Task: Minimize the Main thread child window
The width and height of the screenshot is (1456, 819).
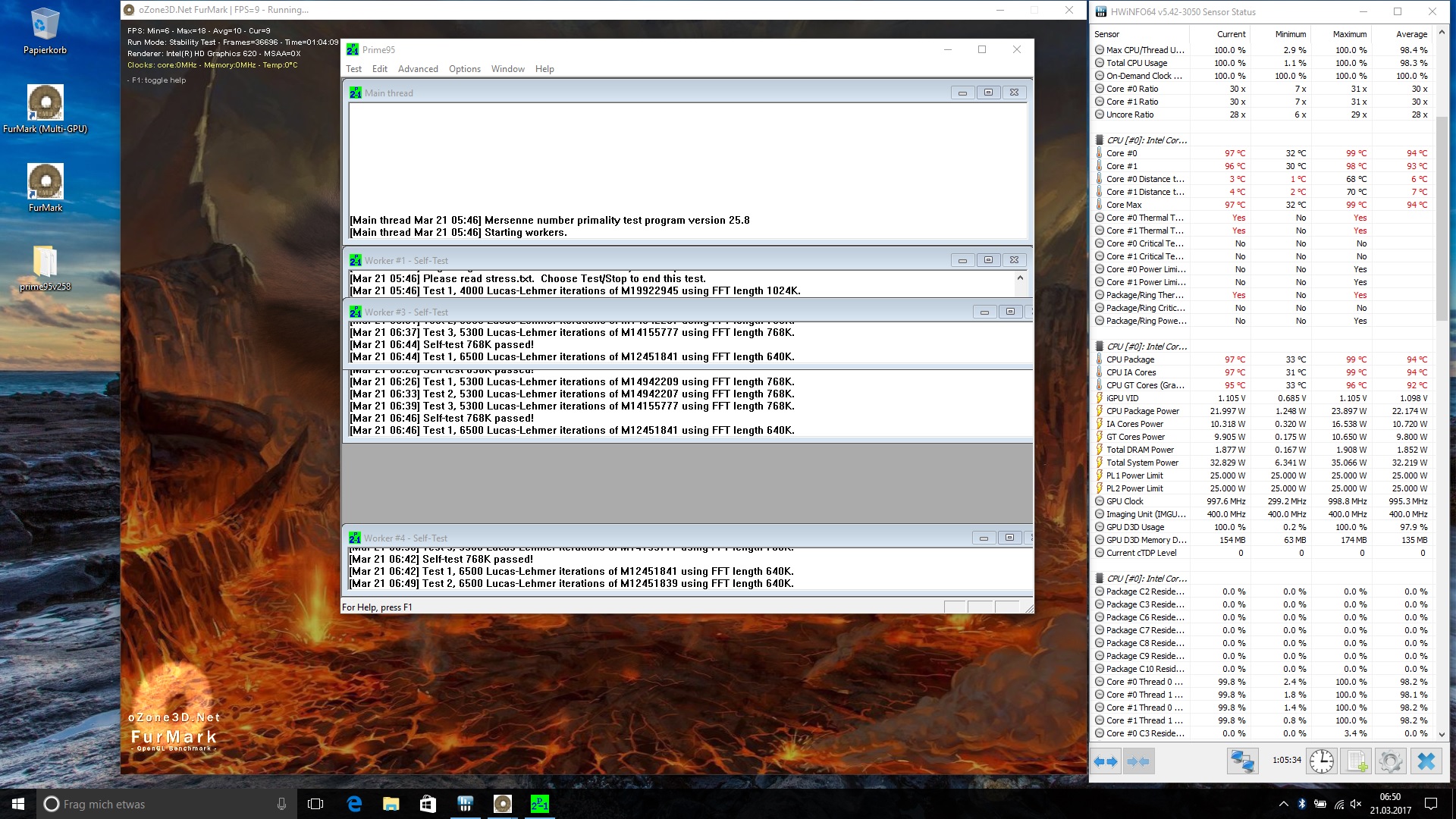Action: pos(962,93)
